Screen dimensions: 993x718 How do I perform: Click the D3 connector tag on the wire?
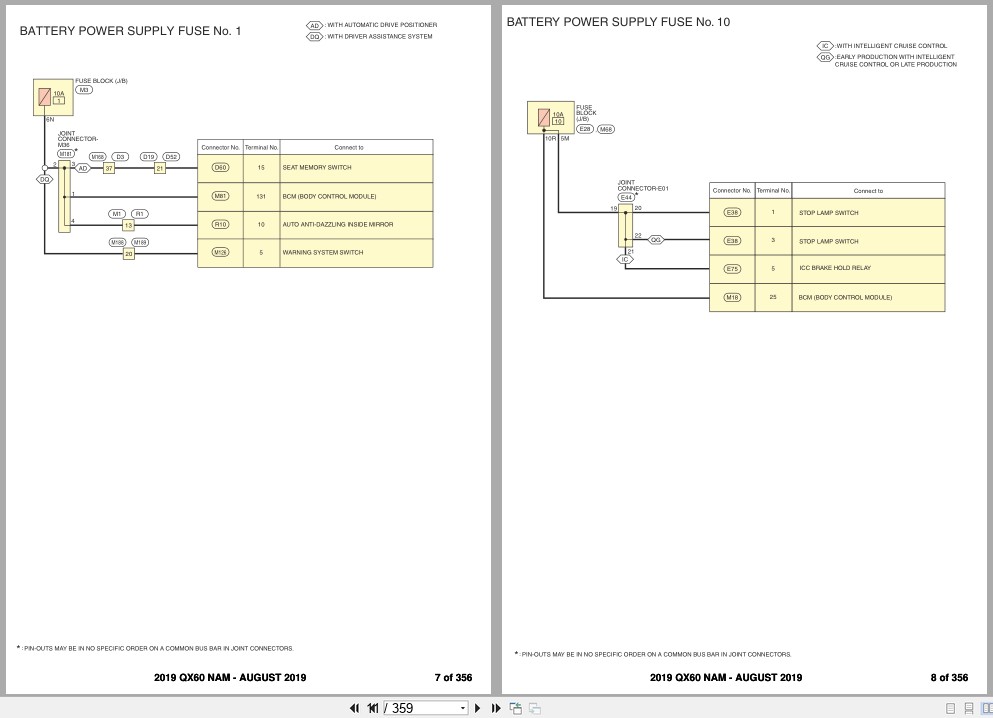(120, 157)
